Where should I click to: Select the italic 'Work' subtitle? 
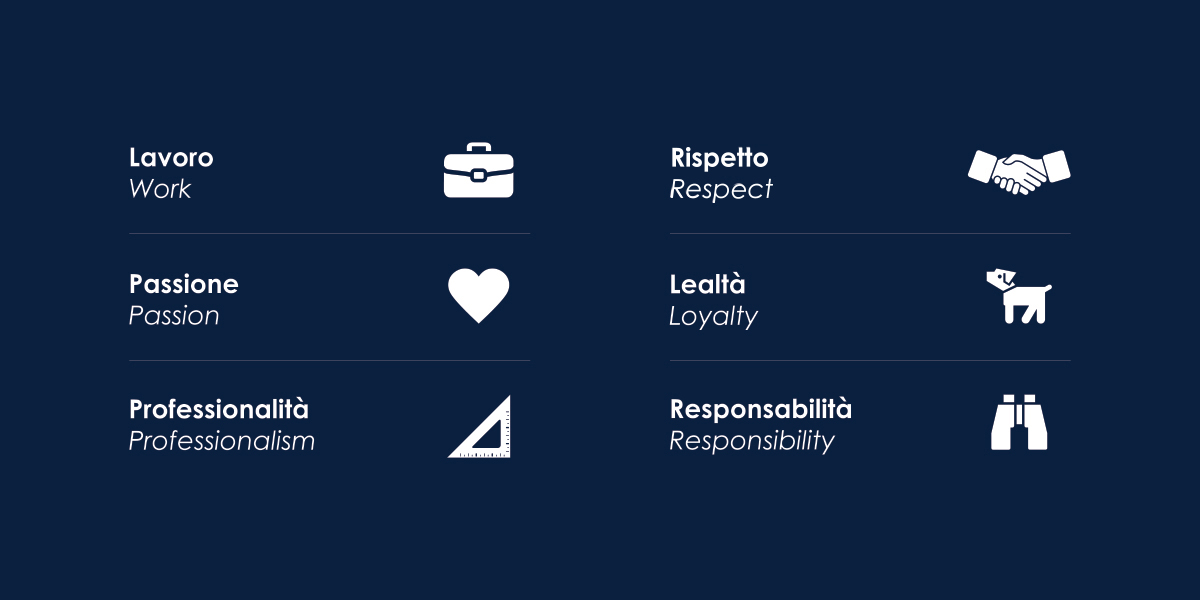coord(160,189)
